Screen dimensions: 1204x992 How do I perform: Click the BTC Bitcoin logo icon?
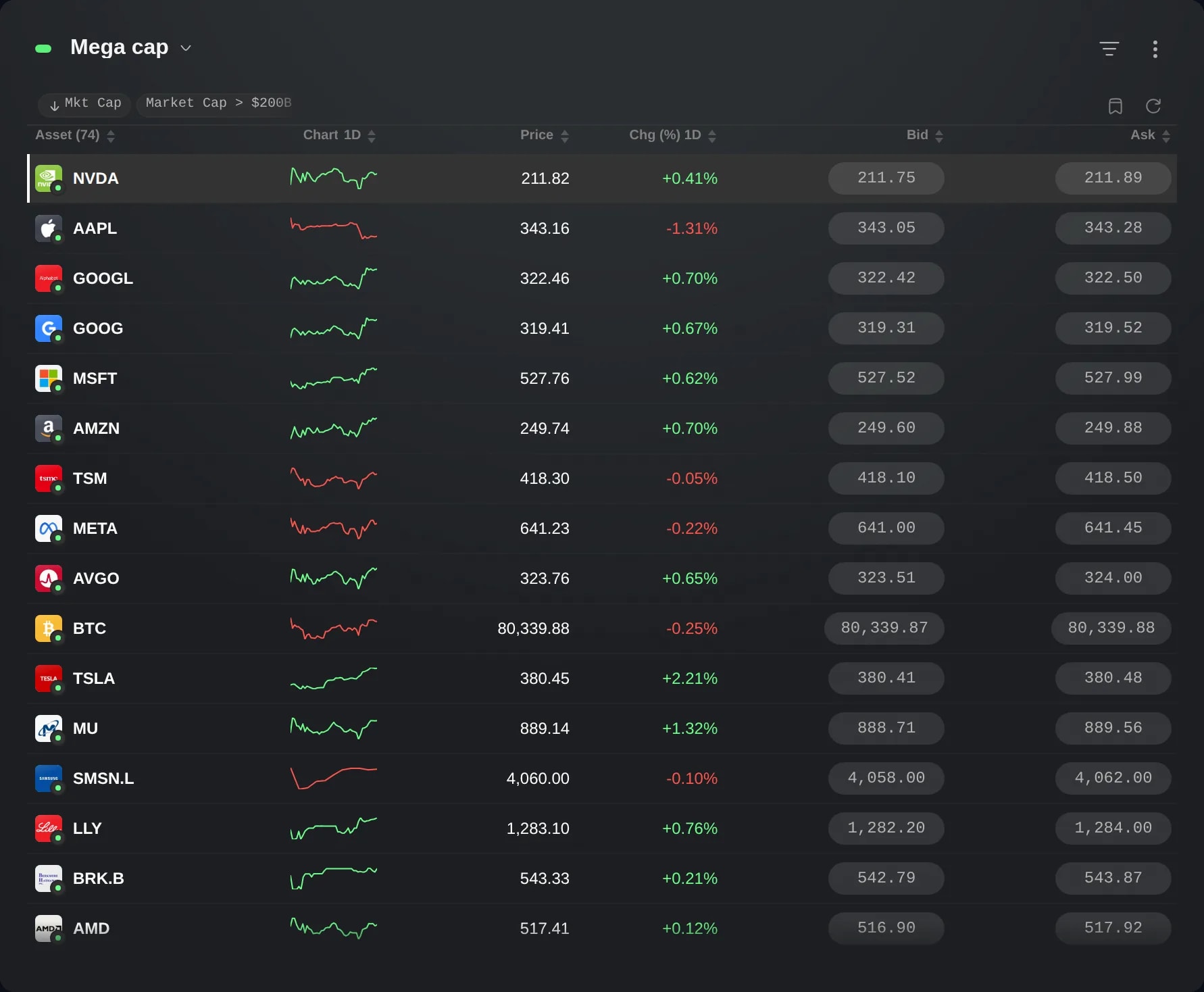click(49, 628)
